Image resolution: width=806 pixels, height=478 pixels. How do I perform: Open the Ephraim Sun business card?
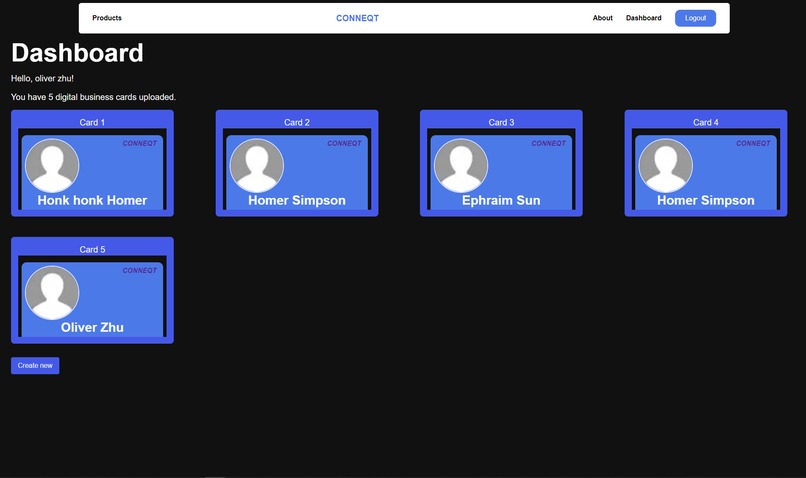click(x=501, y=163)
